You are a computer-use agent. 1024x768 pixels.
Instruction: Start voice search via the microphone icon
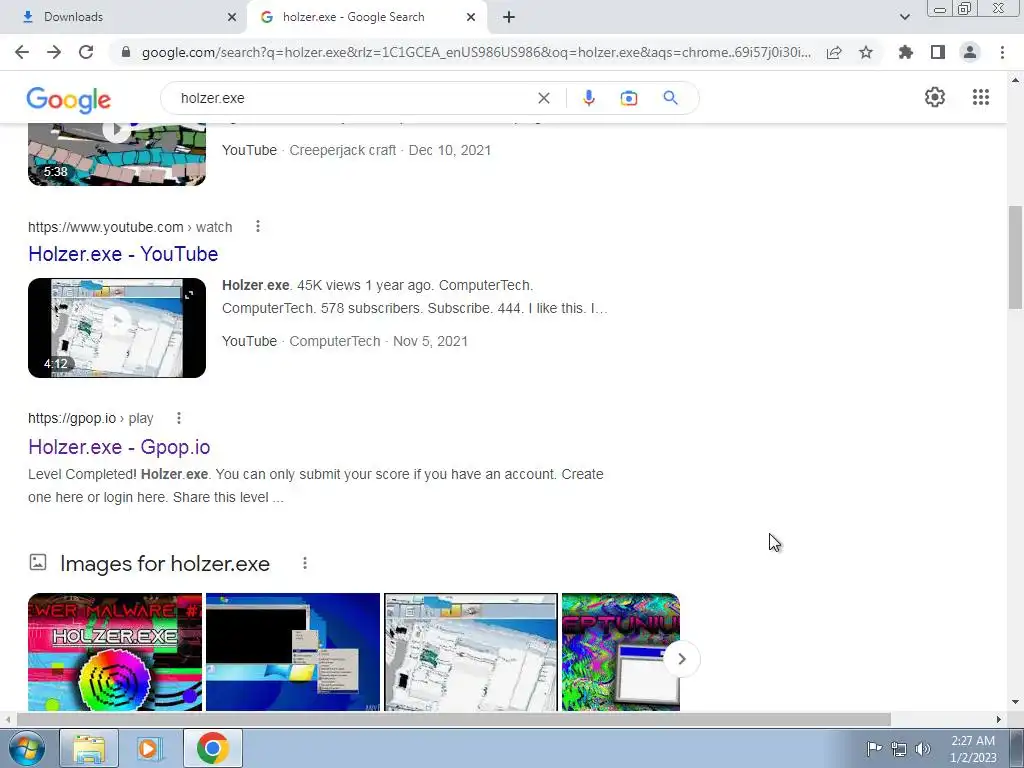588,98
